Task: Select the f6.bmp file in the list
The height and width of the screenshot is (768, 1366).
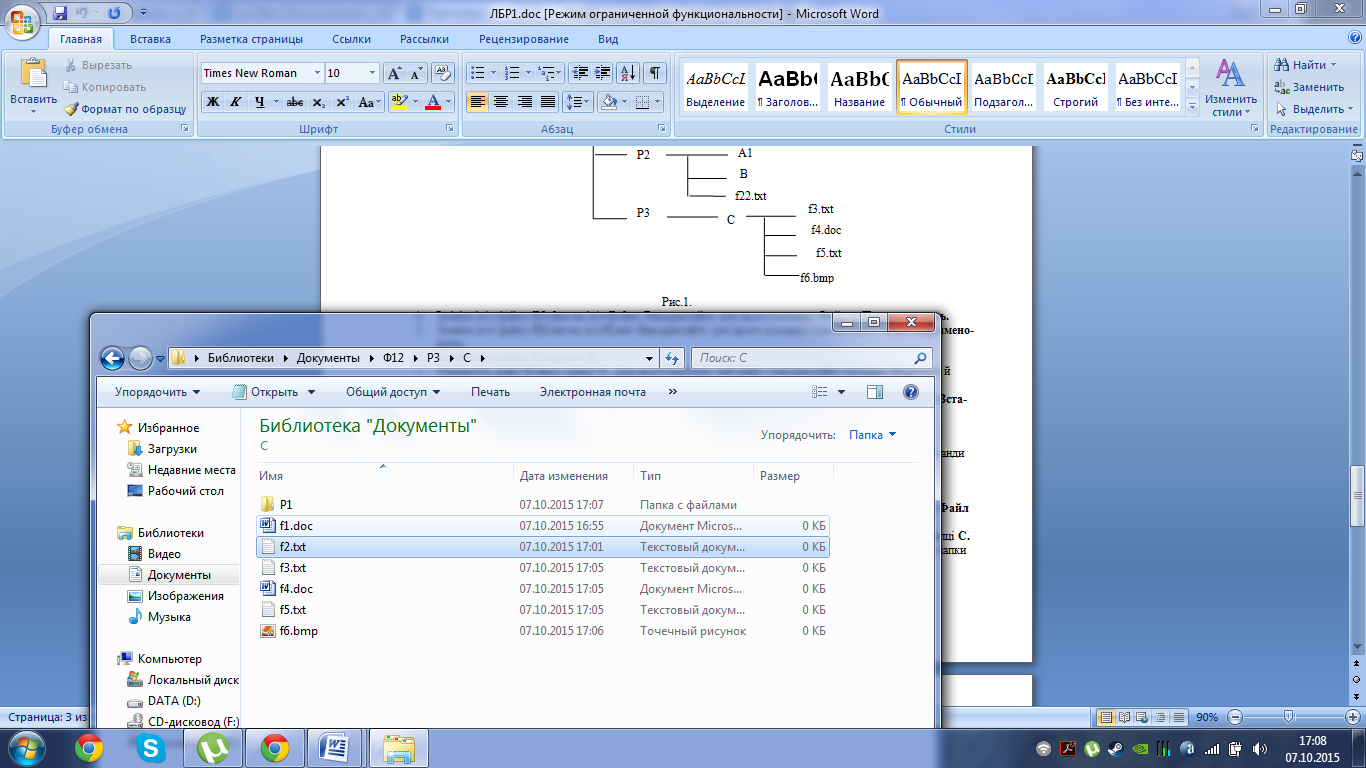Action: [298, 631]
